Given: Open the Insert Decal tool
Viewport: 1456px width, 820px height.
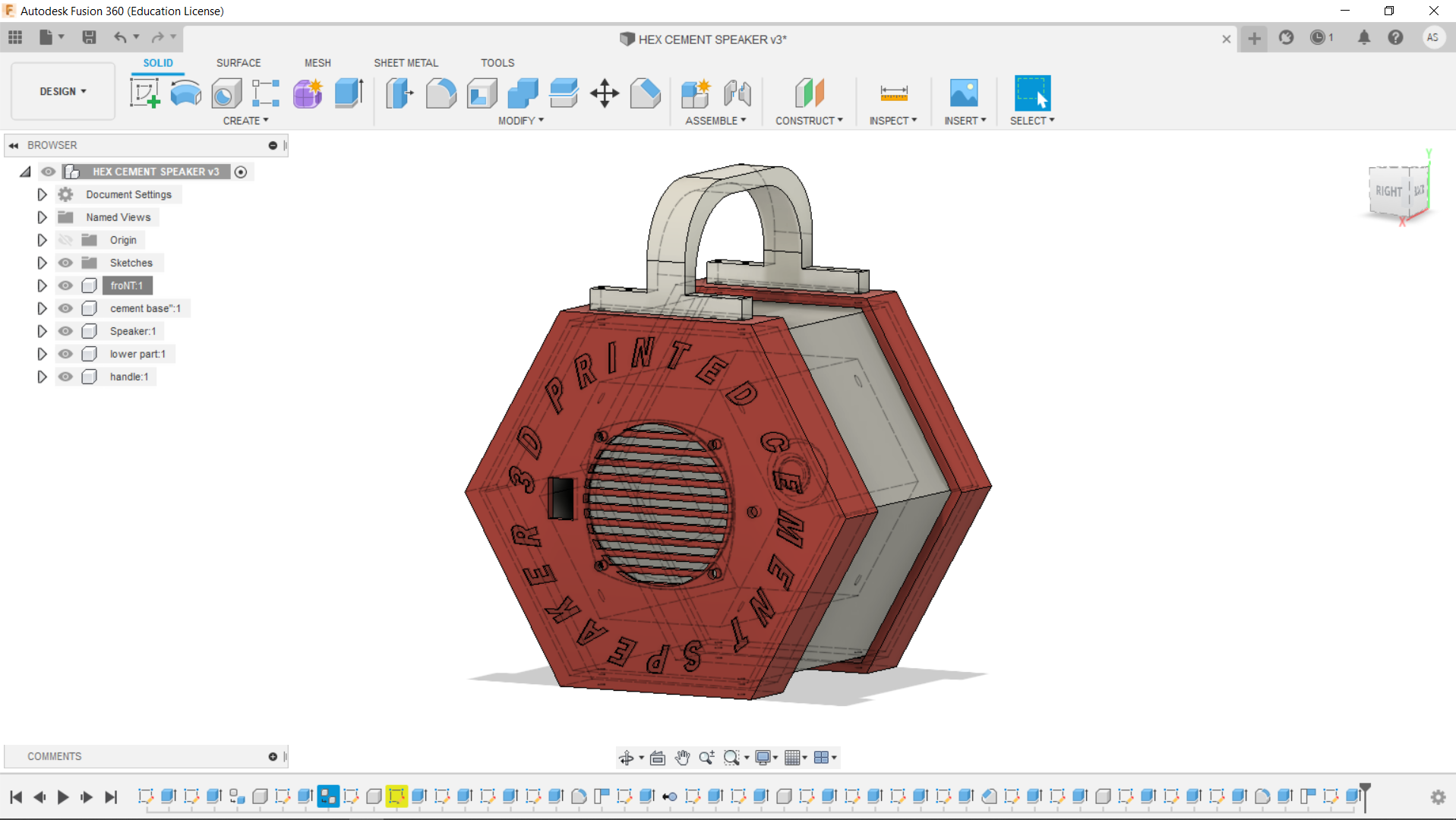Looking at the screenshot, I should [964, 93].
